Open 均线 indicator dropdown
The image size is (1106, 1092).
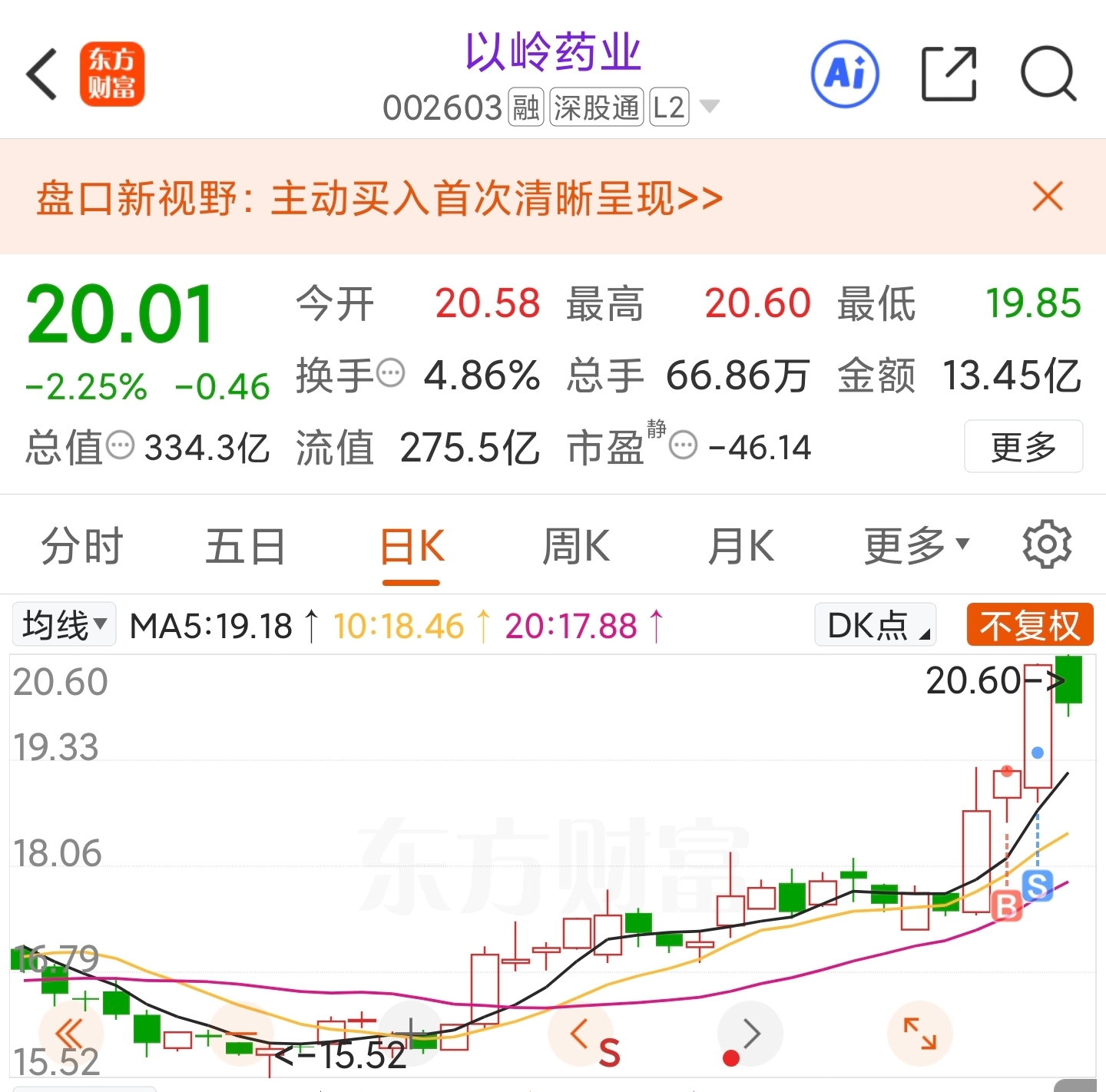point(64,624)
